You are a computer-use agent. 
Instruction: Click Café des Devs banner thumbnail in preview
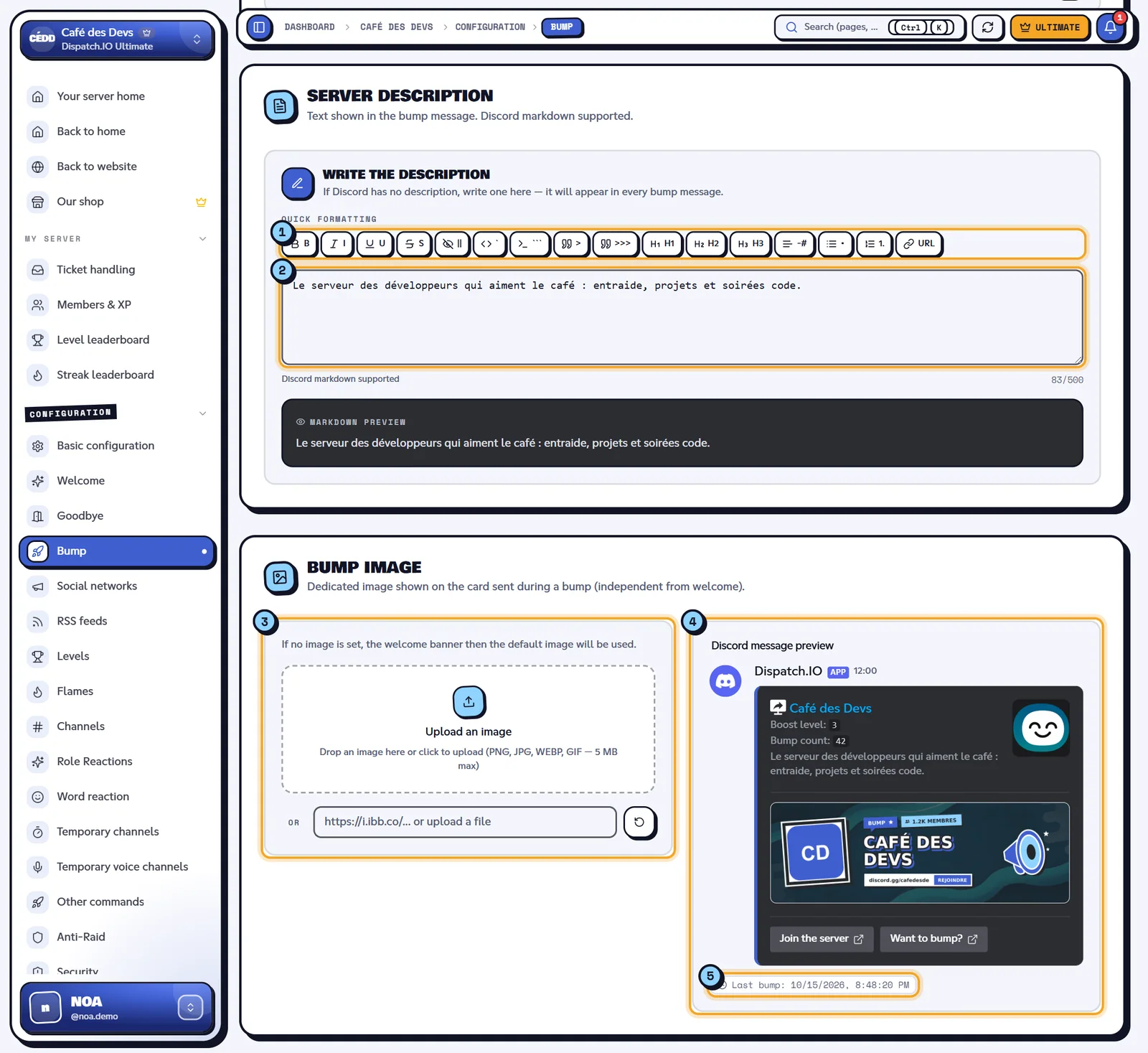[920, 853]
